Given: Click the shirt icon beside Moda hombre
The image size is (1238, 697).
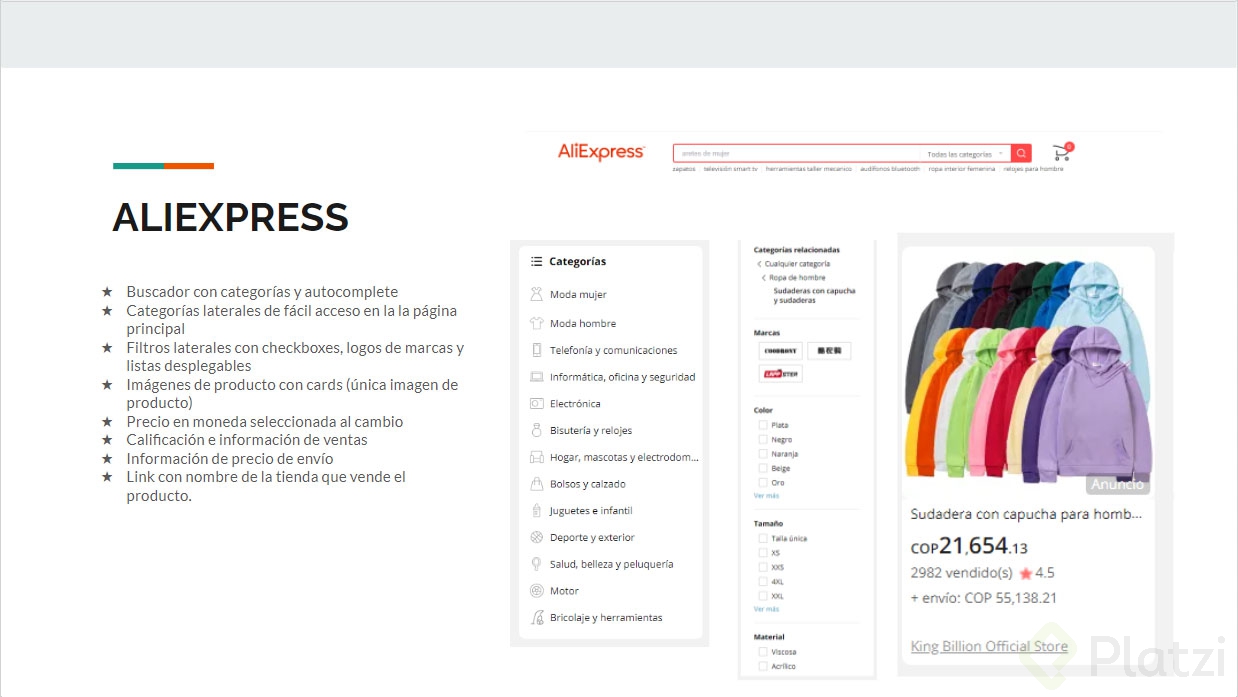Looking at the screenshot, I should [537, 323].
